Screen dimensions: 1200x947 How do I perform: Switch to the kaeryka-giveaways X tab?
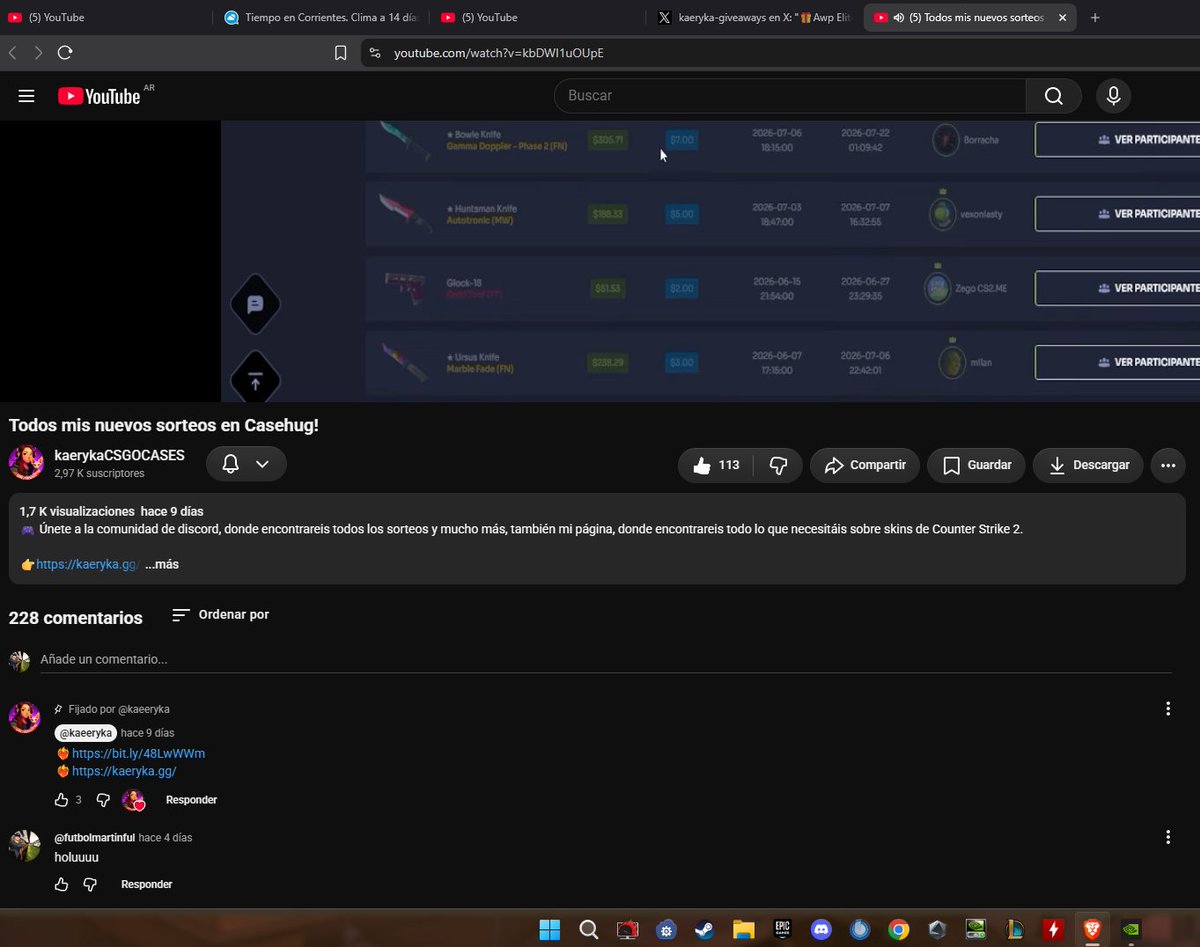(x=755, y=17)
